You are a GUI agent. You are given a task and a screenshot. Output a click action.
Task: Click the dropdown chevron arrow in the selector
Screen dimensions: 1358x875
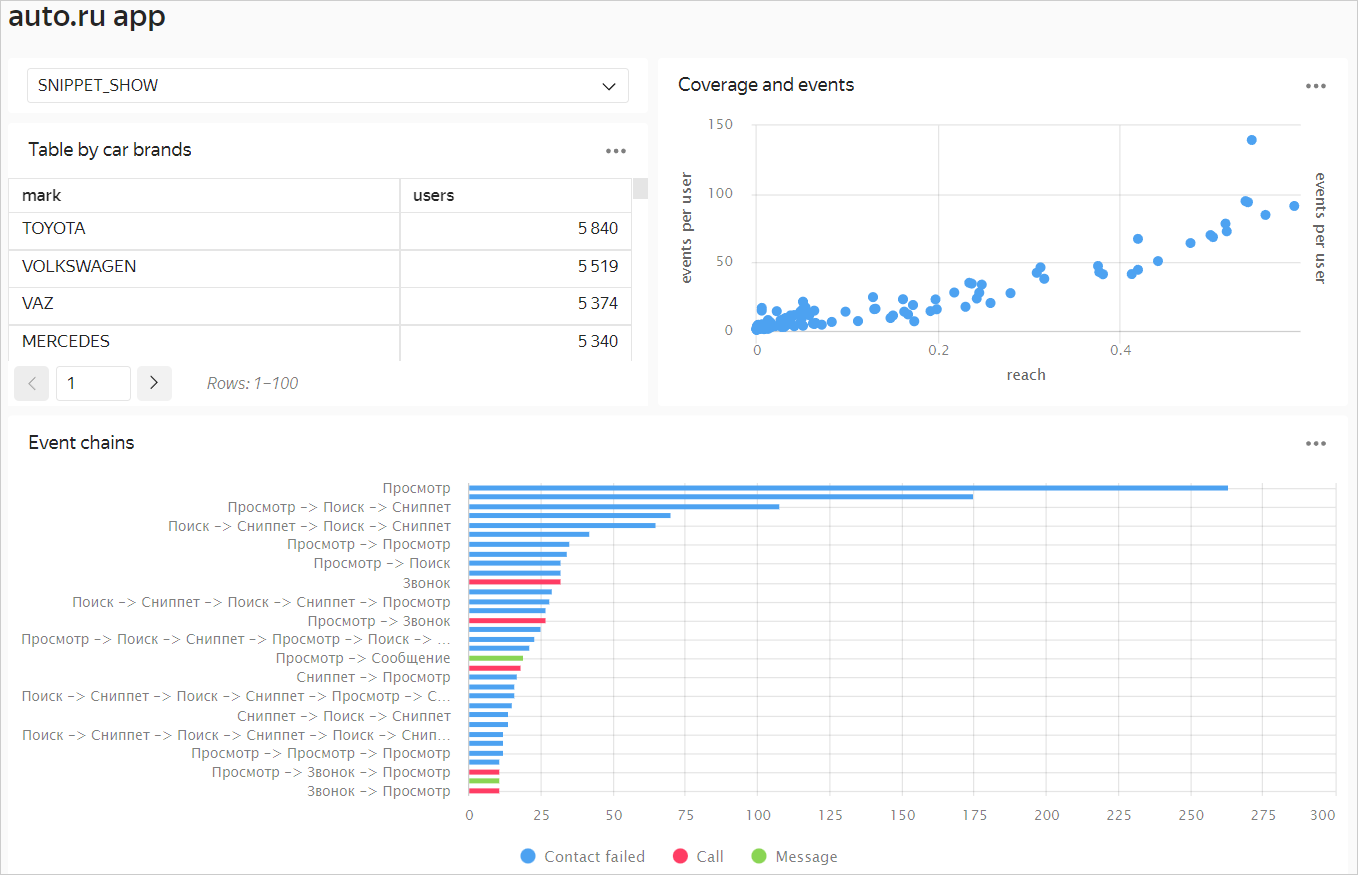click(x=609, y=86)
